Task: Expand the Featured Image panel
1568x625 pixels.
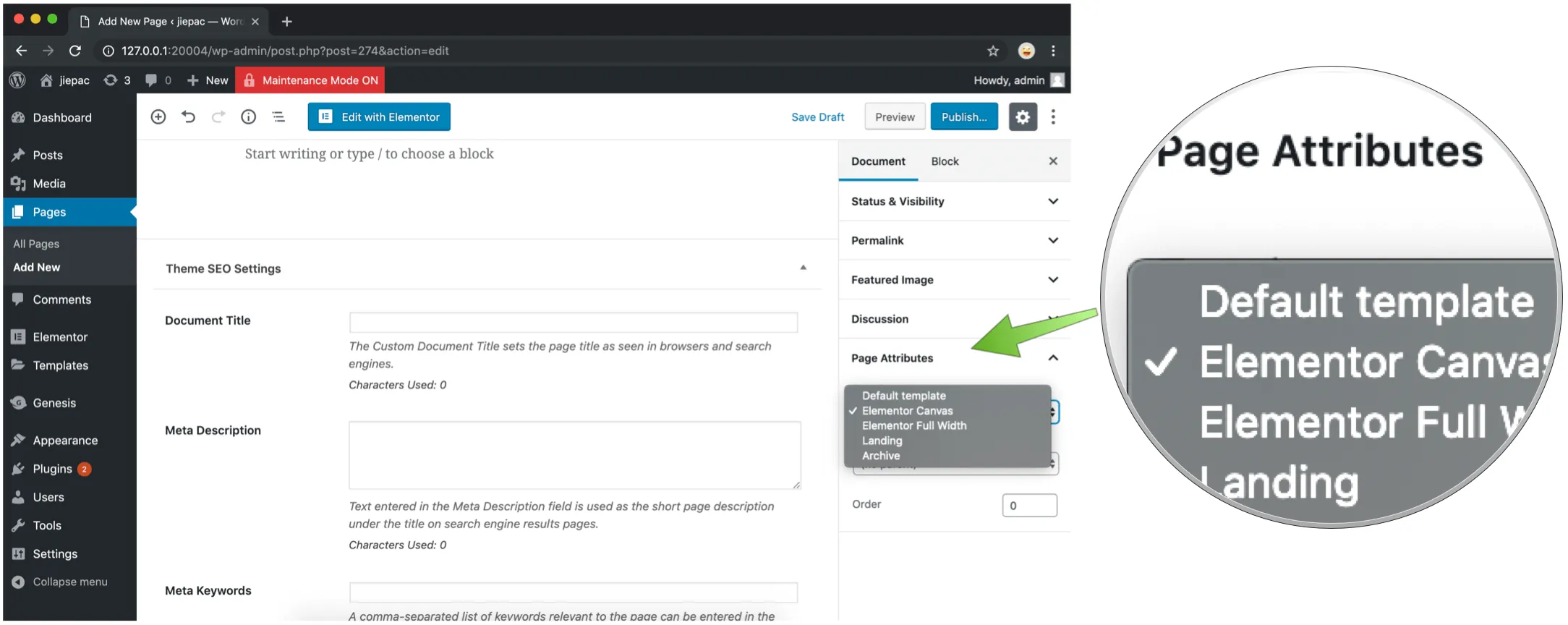Action: tap(955, 279)
